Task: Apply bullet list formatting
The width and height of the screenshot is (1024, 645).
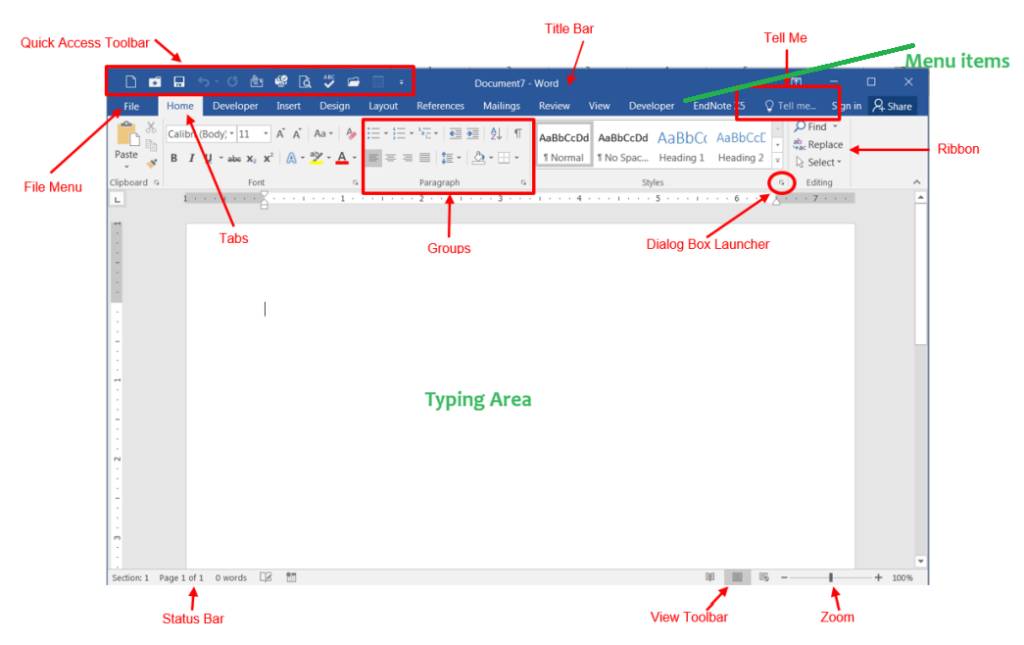Action: [x=375, y=132]
